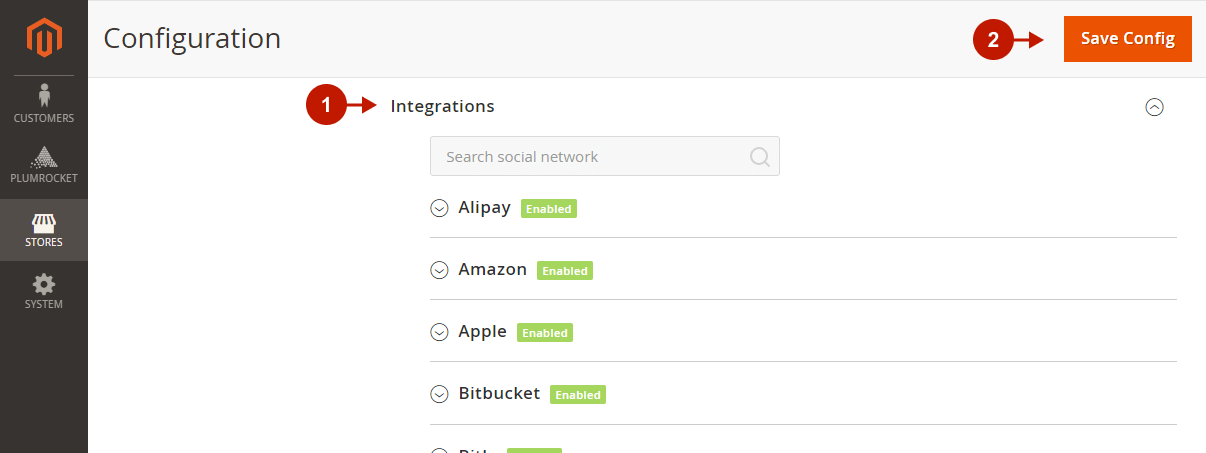Click red step marker number 2
1206x453 pixels.
pyautogui.click(x=992, y=40)
